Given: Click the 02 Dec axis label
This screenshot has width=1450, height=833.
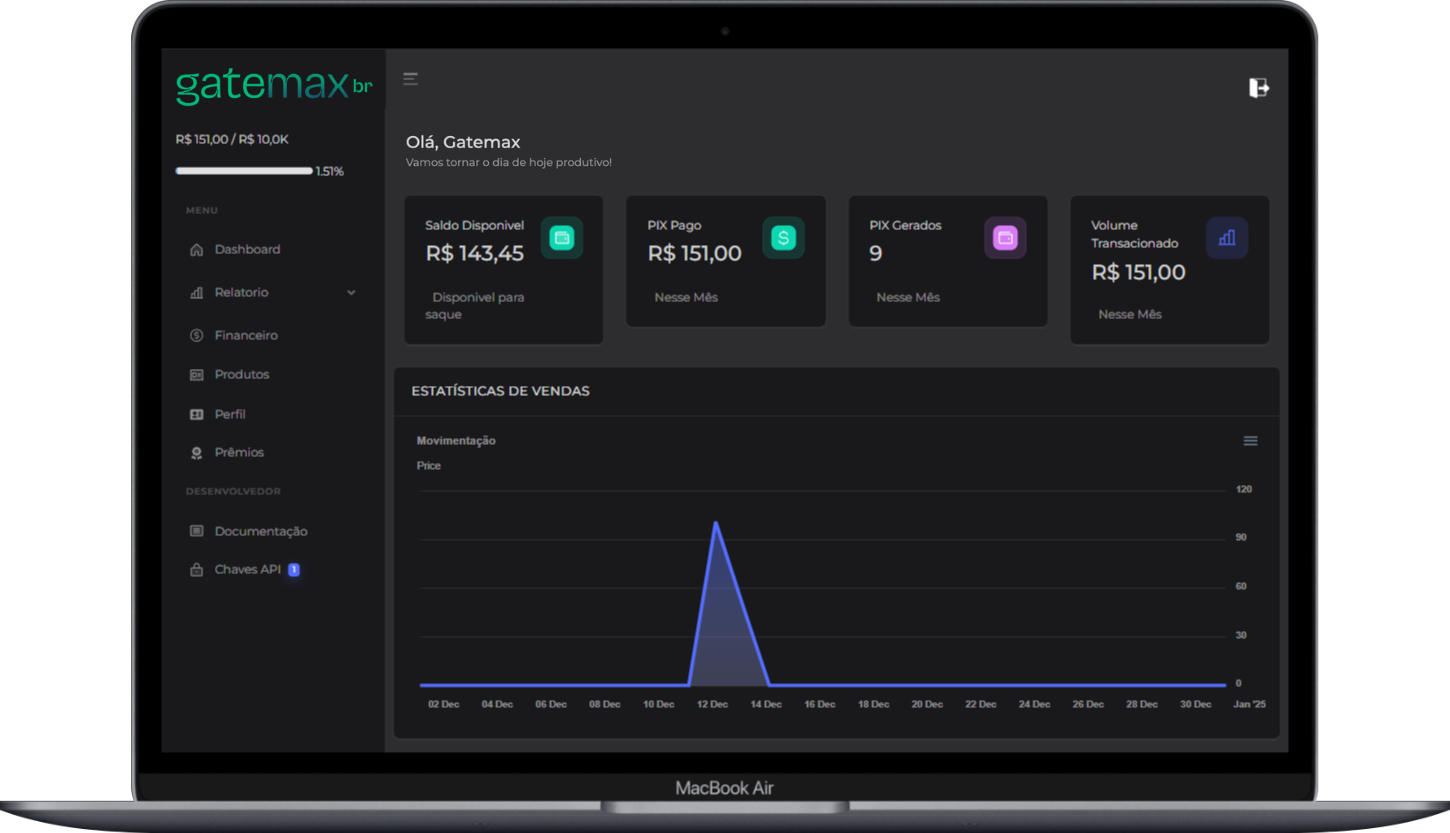Looking at the screenshot, I should 444,705.
